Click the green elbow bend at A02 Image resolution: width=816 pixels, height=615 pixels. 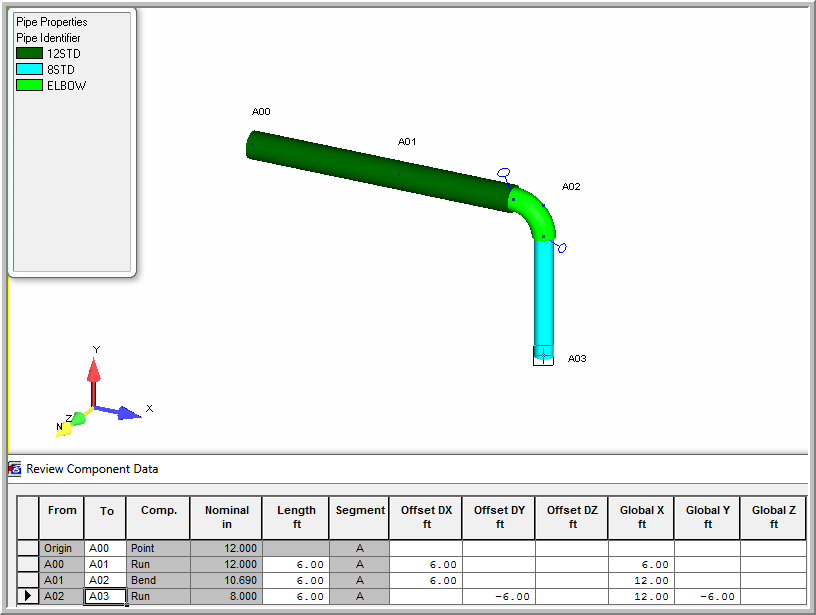[x=534, y=213]
